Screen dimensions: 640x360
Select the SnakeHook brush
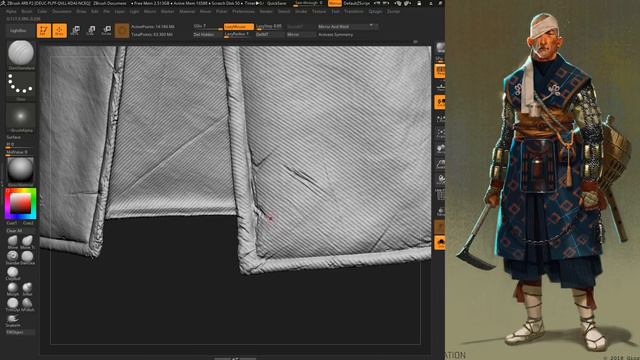tap(13, 320)
